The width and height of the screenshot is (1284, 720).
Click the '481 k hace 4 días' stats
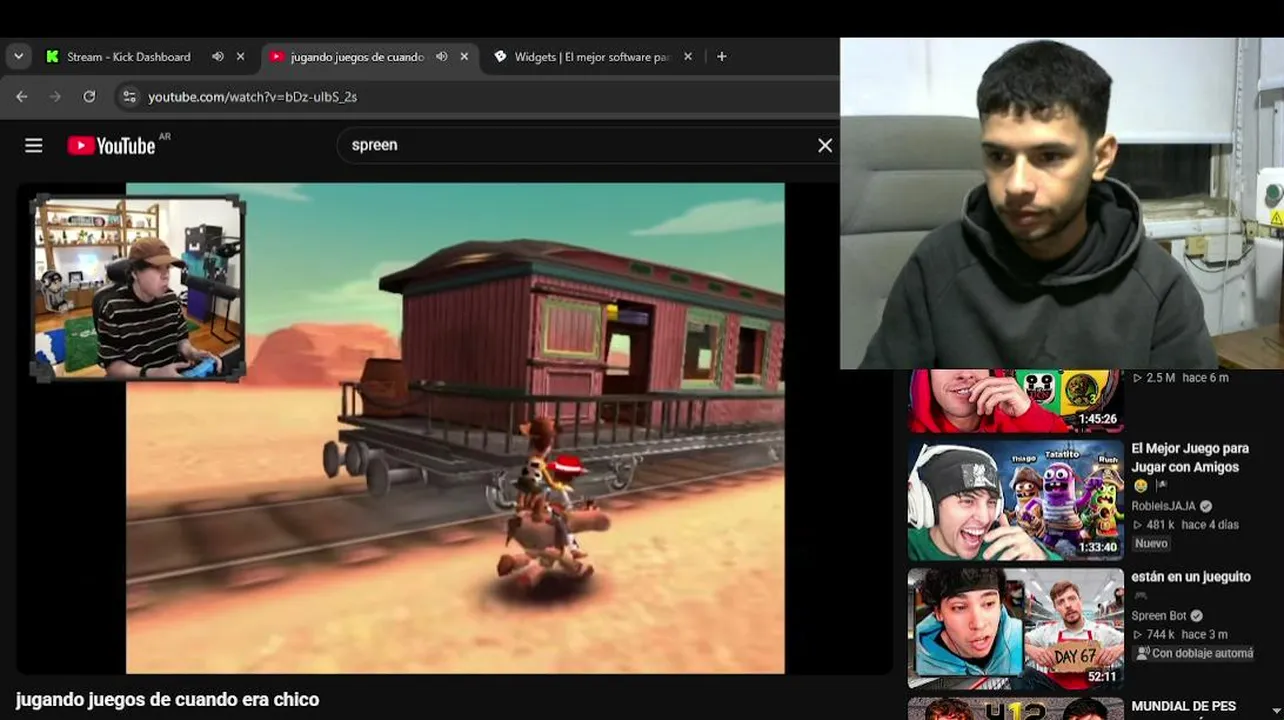point(1185,525)
